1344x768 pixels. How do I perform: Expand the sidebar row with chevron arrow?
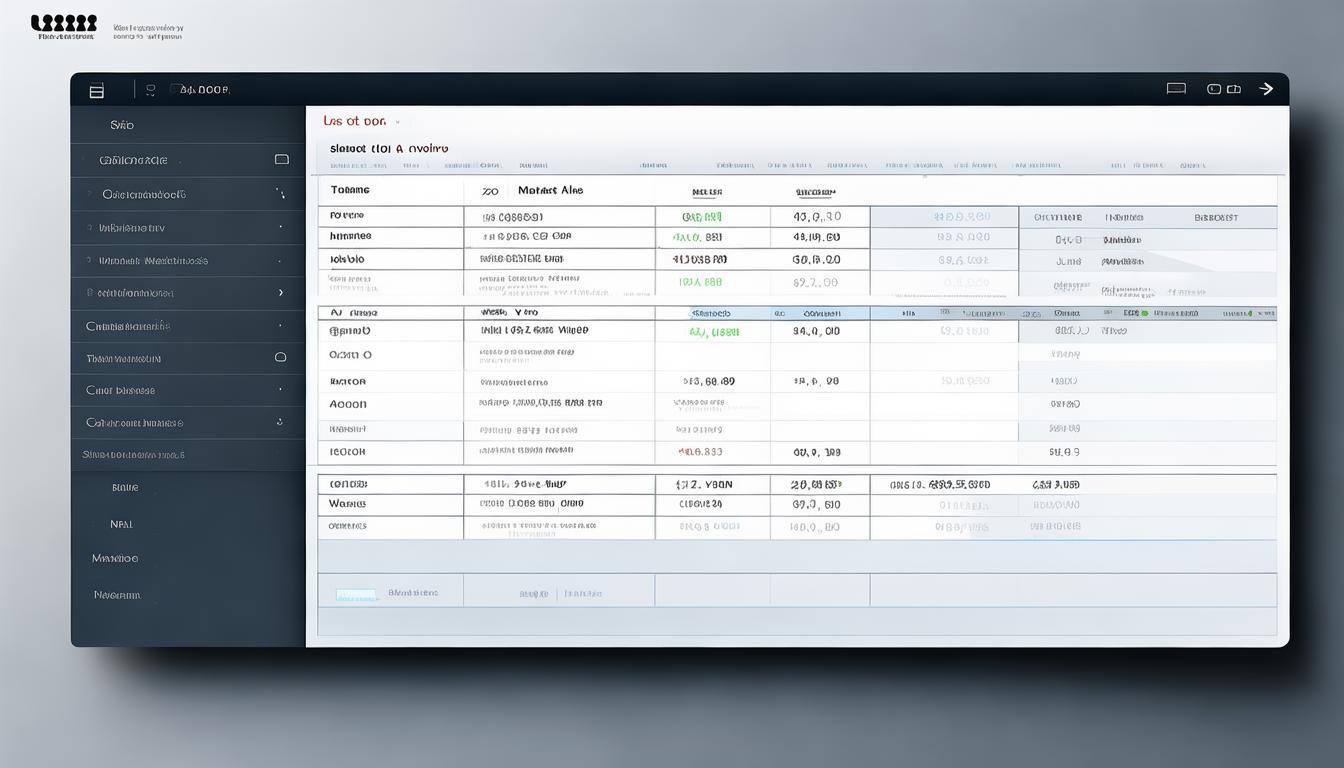(x=280, y=293)
